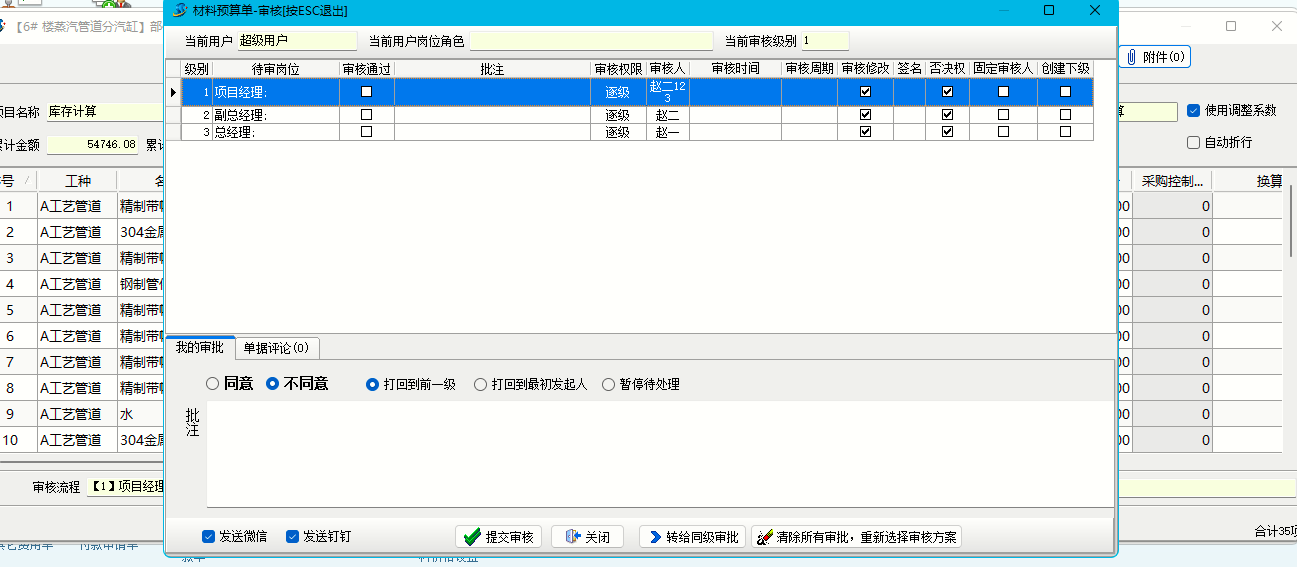Click the blue arrow on 转给同级审批

tap(655, 537)
